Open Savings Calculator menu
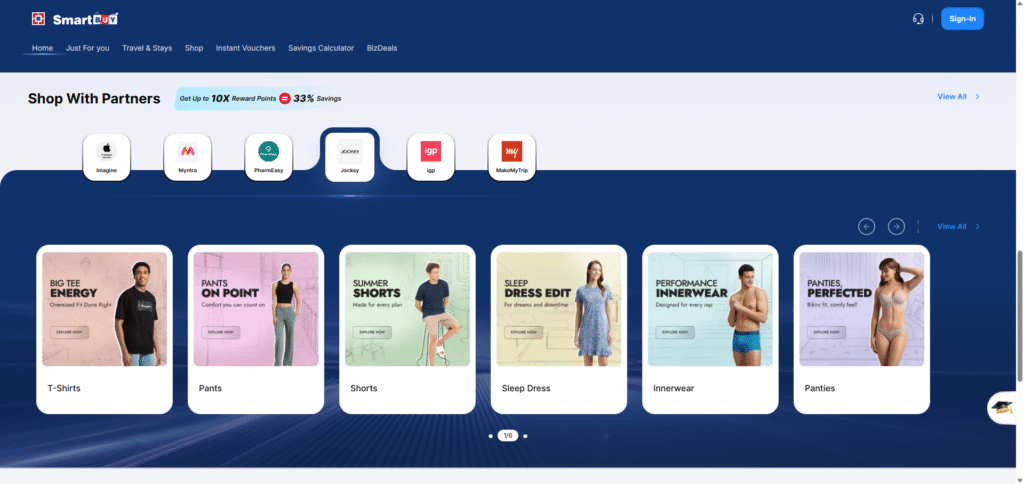Screen dimensions: 1024x484 tap(321, 48)
